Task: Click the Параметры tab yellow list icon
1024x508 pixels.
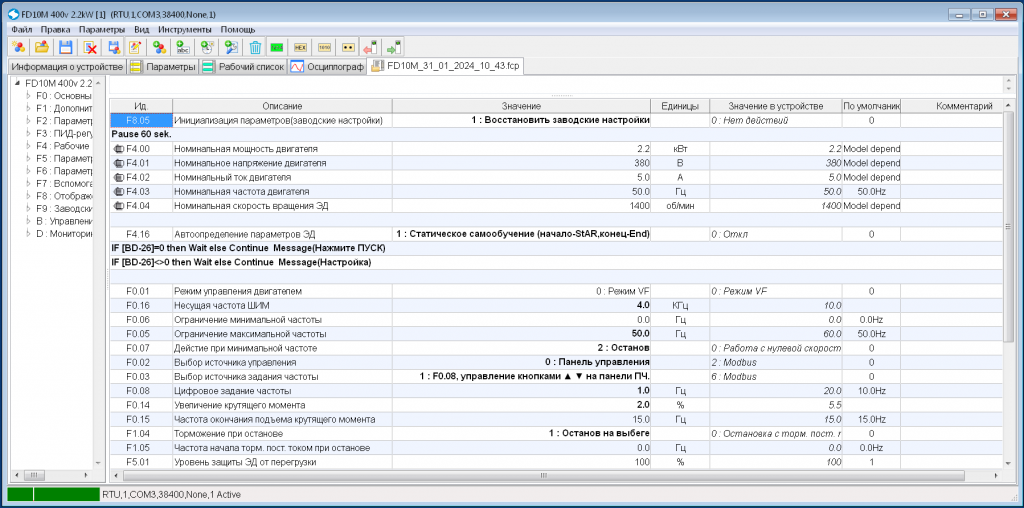Action: (x=136, y=66)
